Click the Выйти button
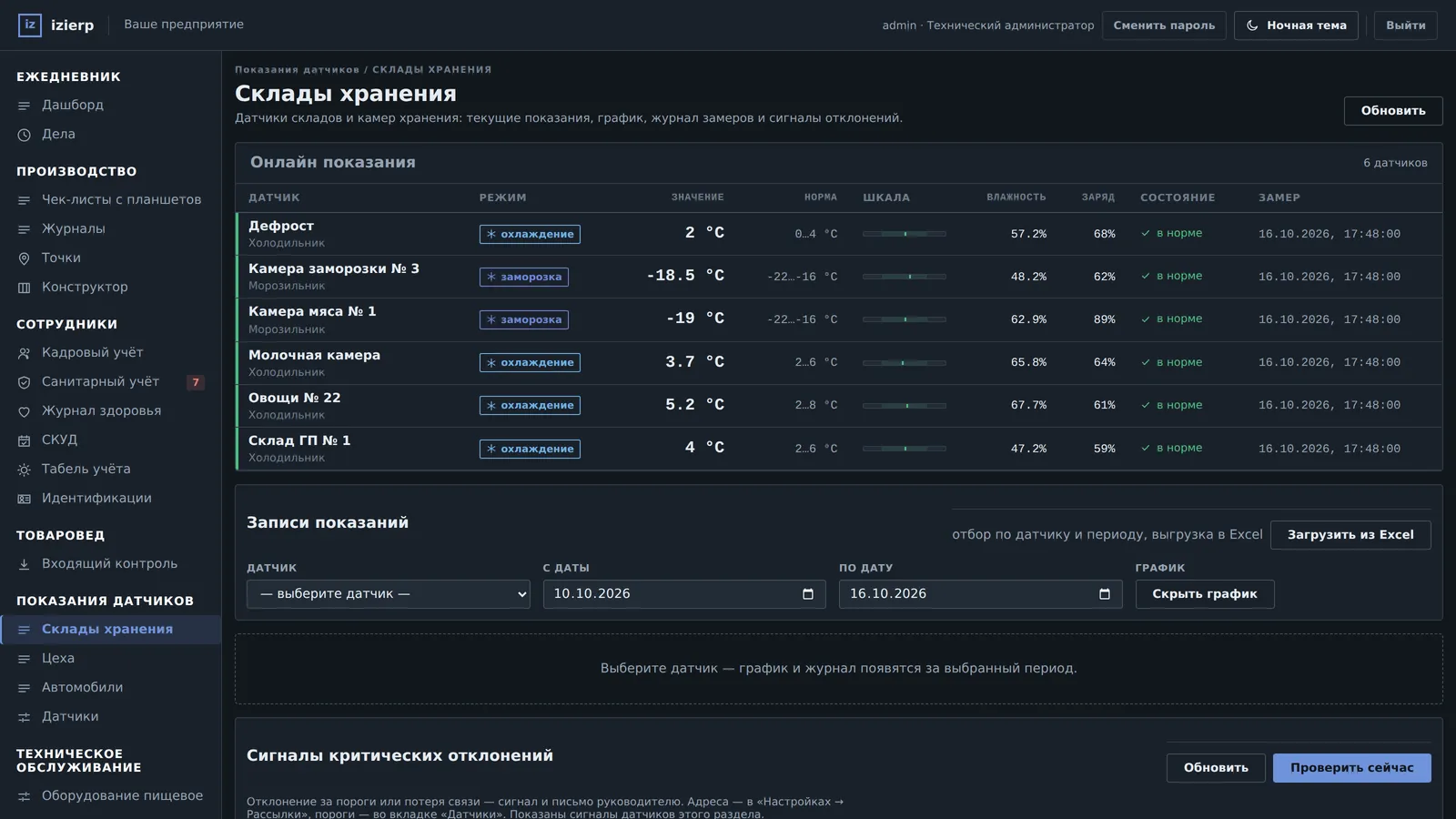Viewport: 1456px width, 819px height. [x=1406, y=25]
